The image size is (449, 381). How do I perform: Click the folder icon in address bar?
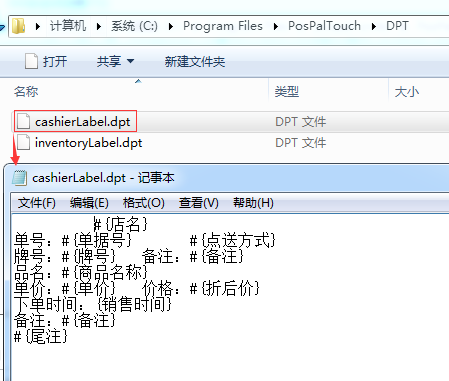click(x=18, y=26)
